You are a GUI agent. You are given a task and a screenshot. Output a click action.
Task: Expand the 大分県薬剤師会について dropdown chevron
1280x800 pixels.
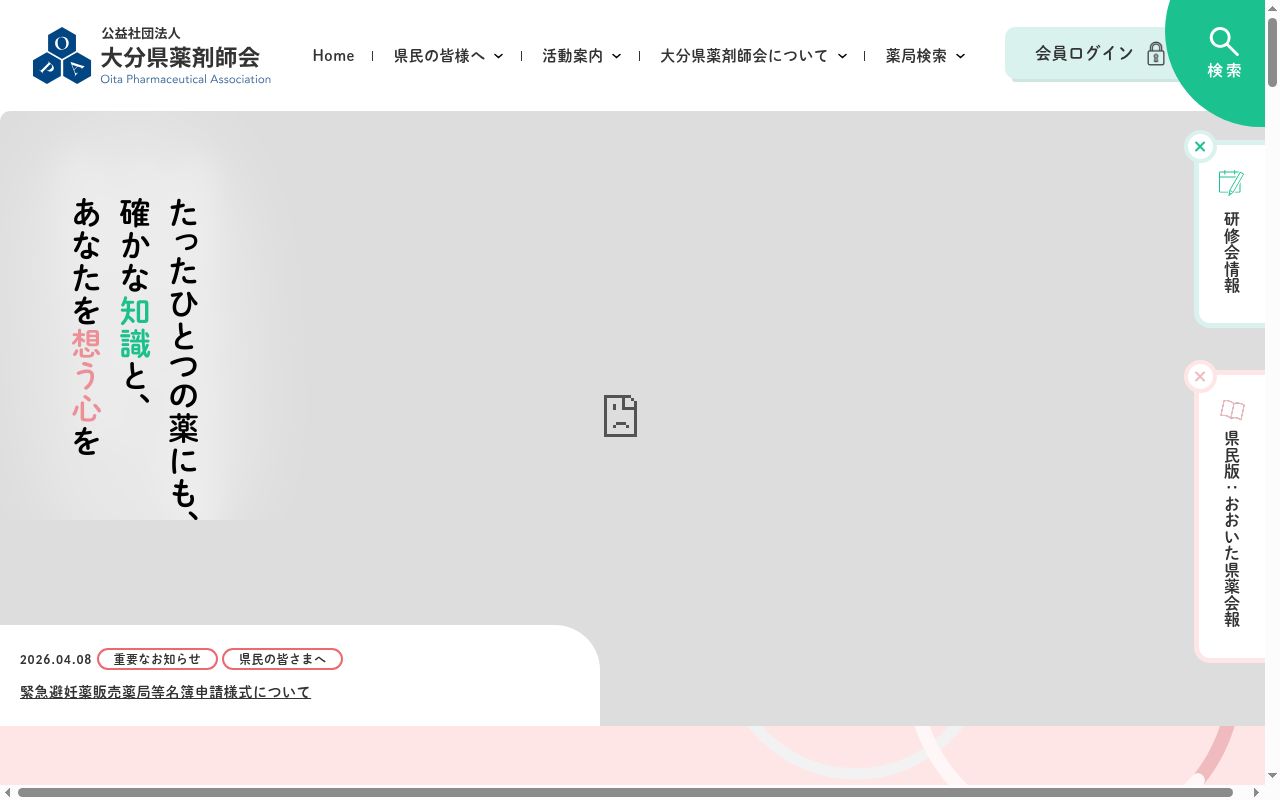click(x=842, y=56)
